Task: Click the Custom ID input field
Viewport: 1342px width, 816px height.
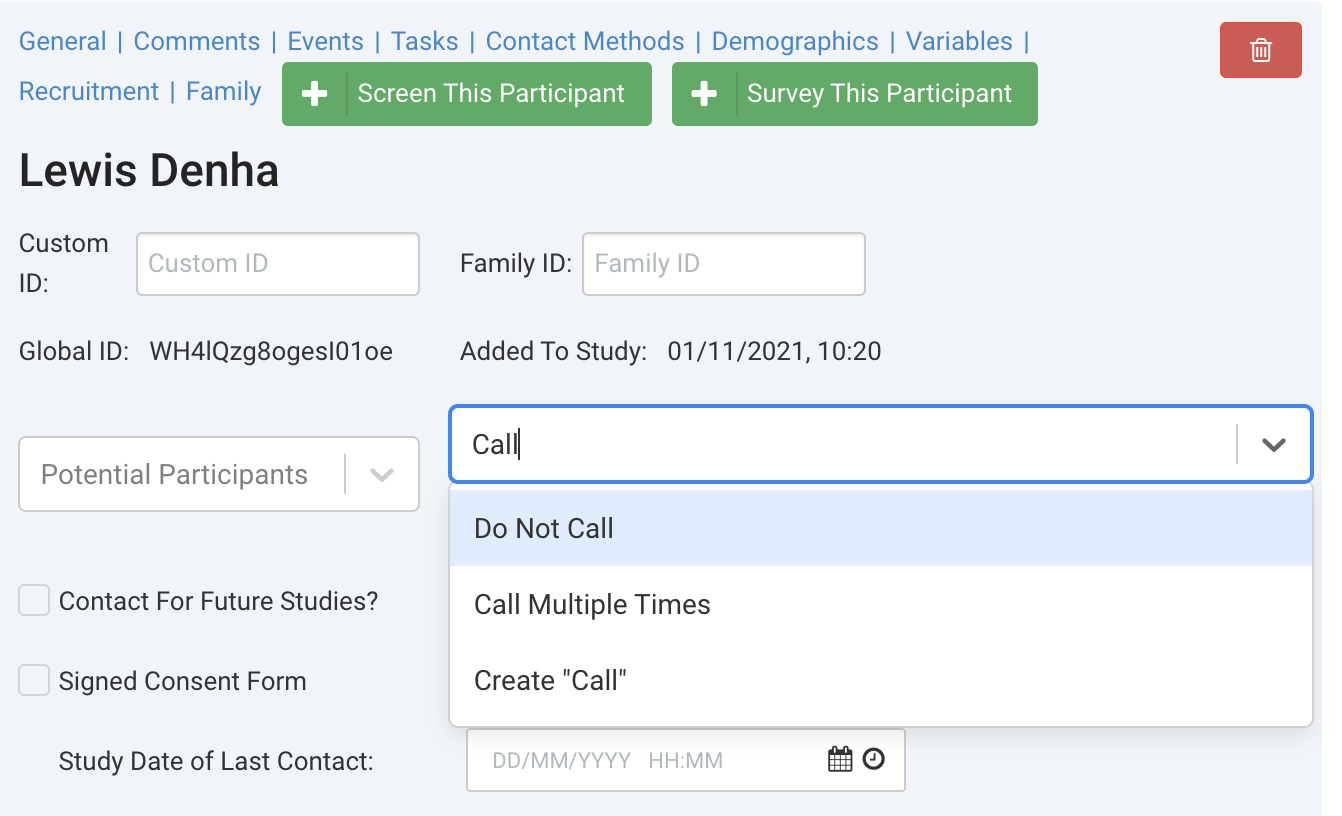Action: (x=277, y=264)
